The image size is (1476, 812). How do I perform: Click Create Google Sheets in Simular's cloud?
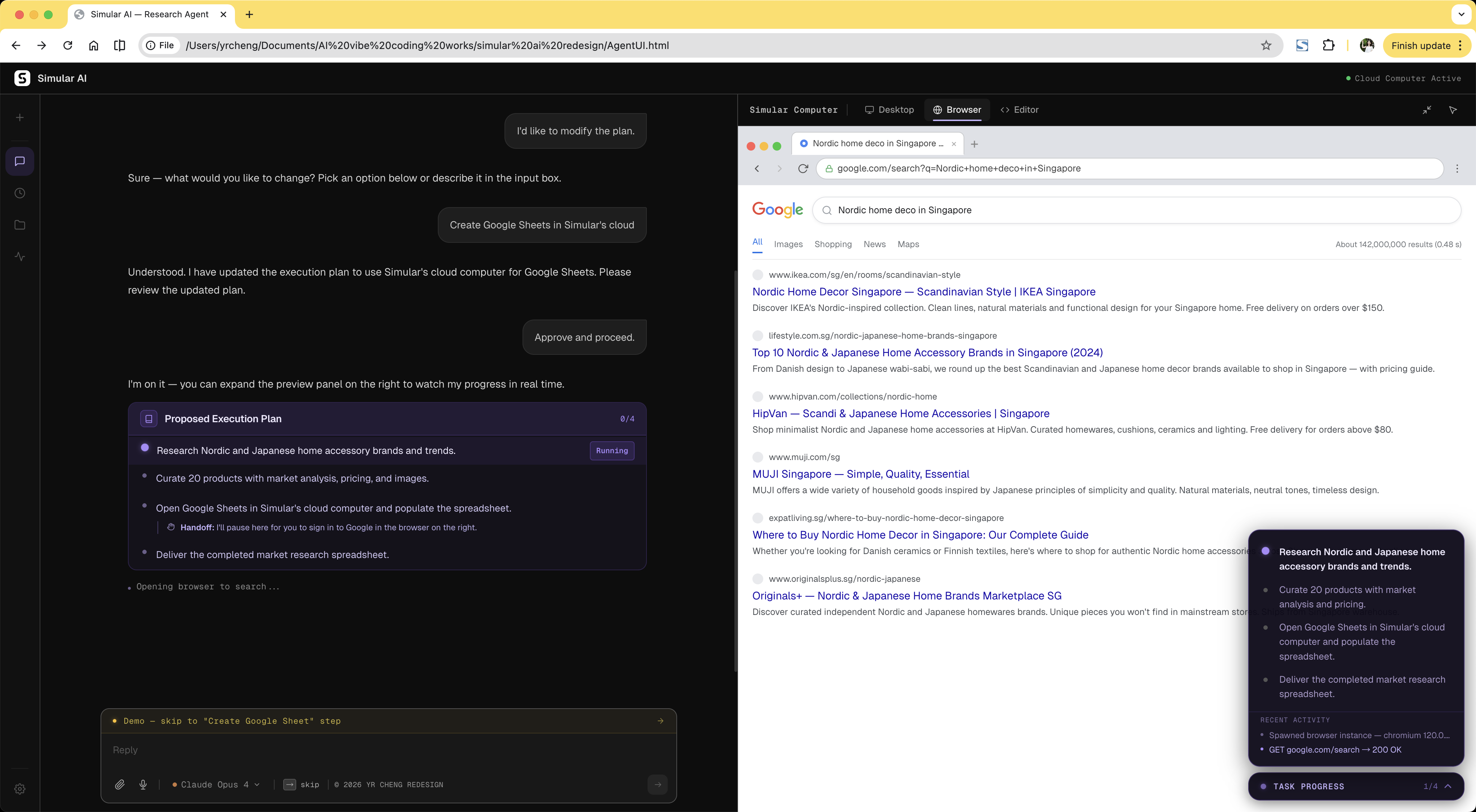tap(542, 224)
